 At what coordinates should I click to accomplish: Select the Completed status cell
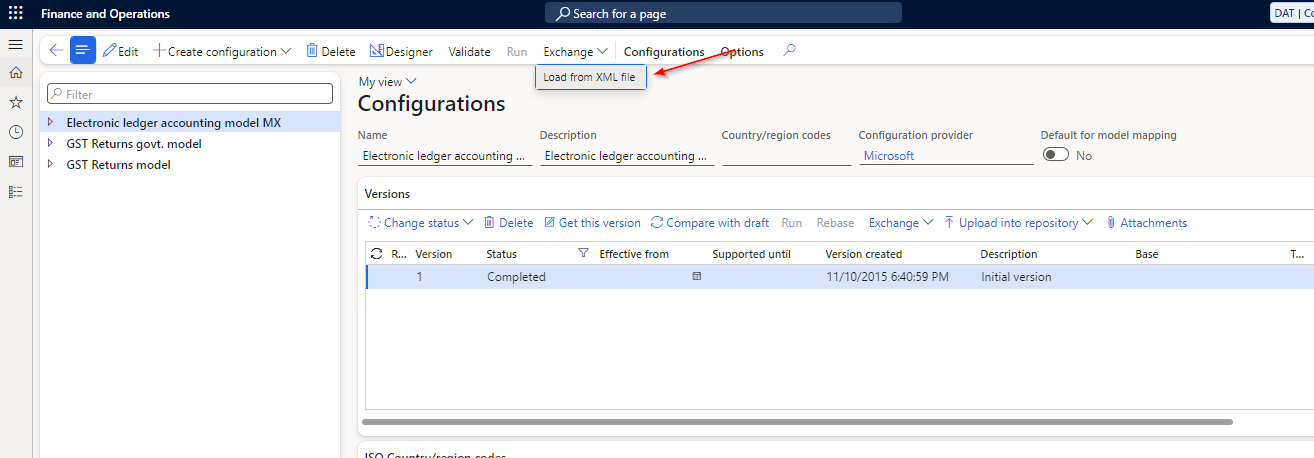point(516,277)
